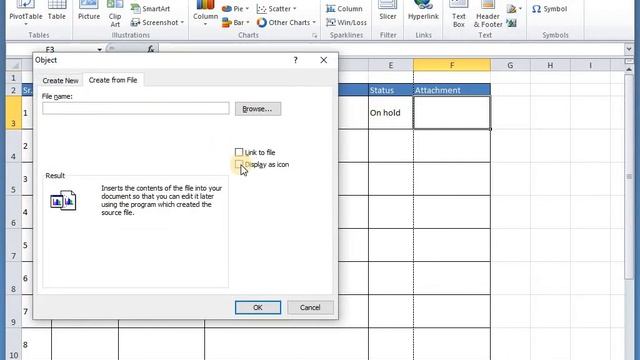The image size is (640, 360).
Task: Insert a SmartArt graphic
Action: click(151, 9)
